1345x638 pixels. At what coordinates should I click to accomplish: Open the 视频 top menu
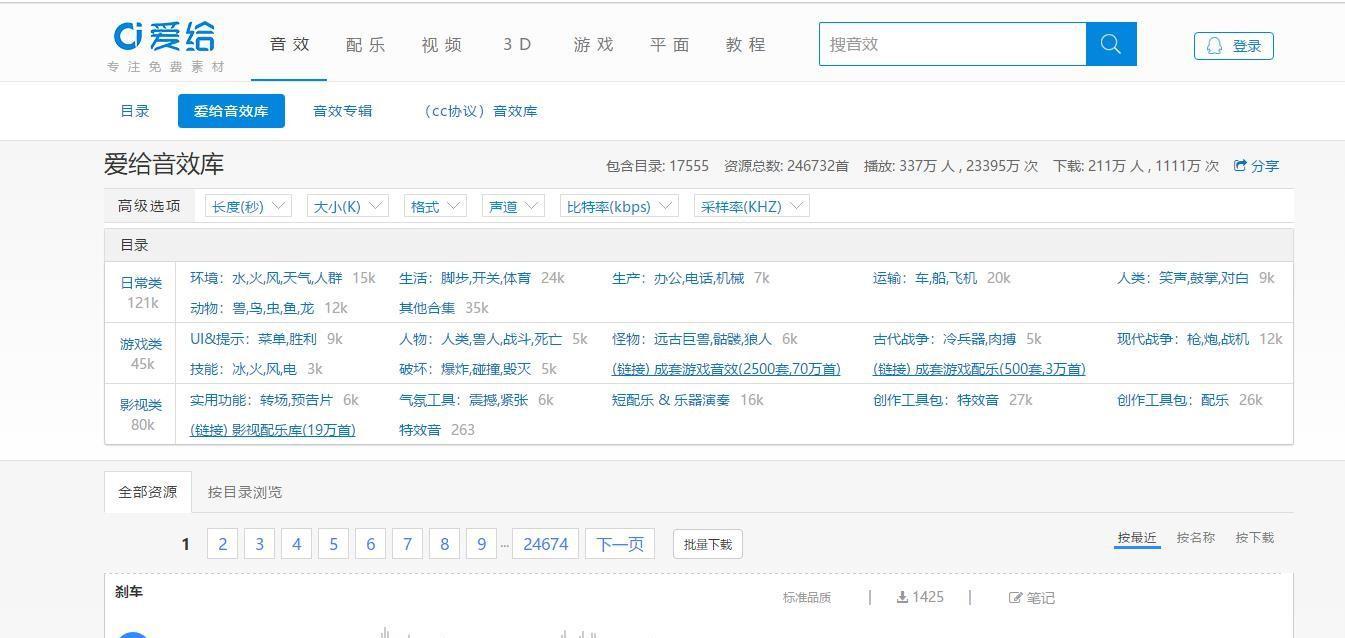tap(441, 45)
